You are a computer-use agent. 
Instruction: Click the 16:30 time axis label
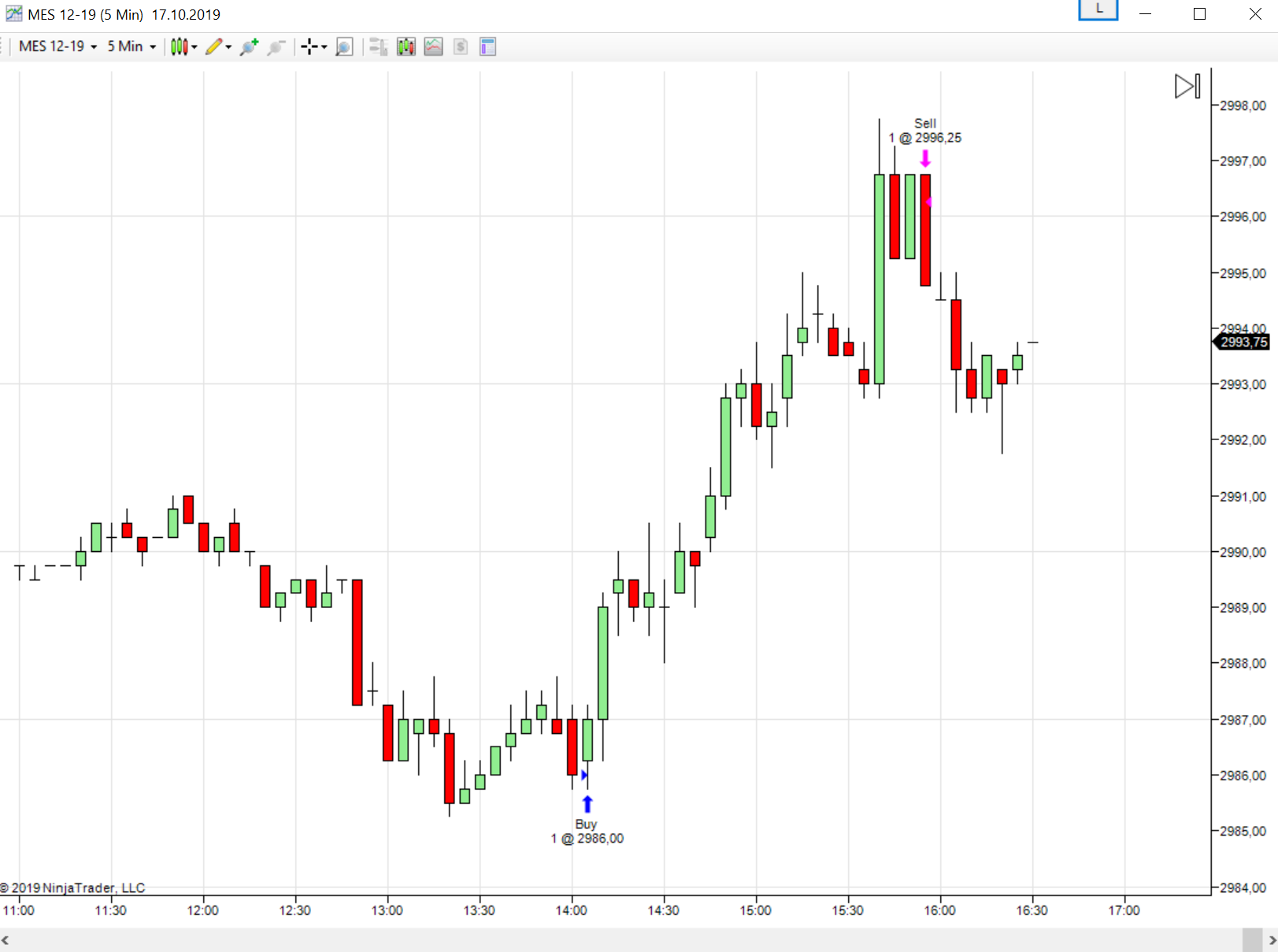pyautogui.click(x=1032, y=910)
